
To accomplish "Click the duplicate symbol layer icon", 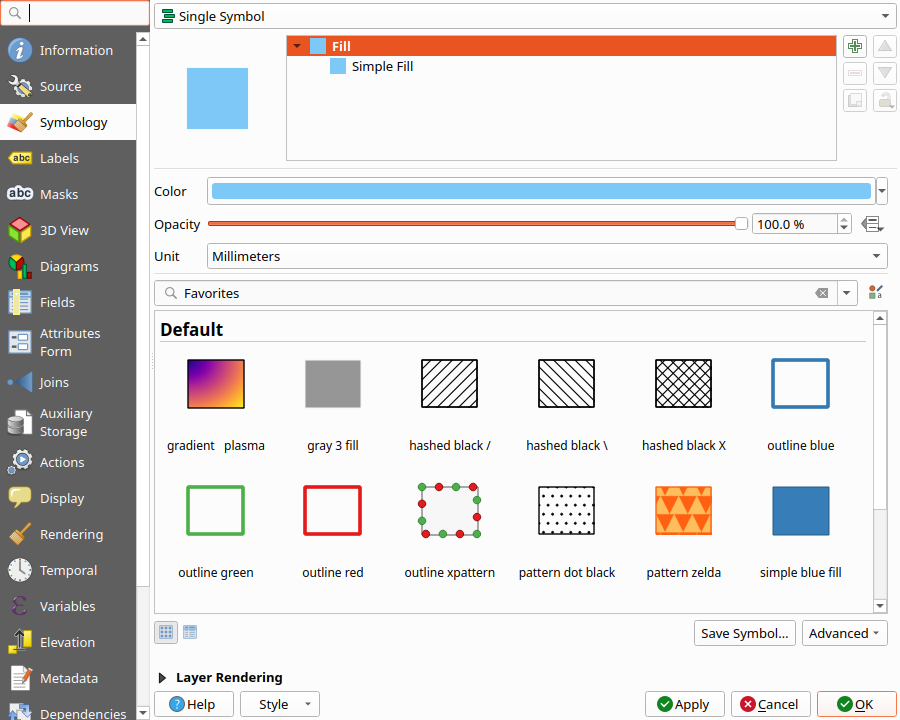I will click(x=855, y=100).
